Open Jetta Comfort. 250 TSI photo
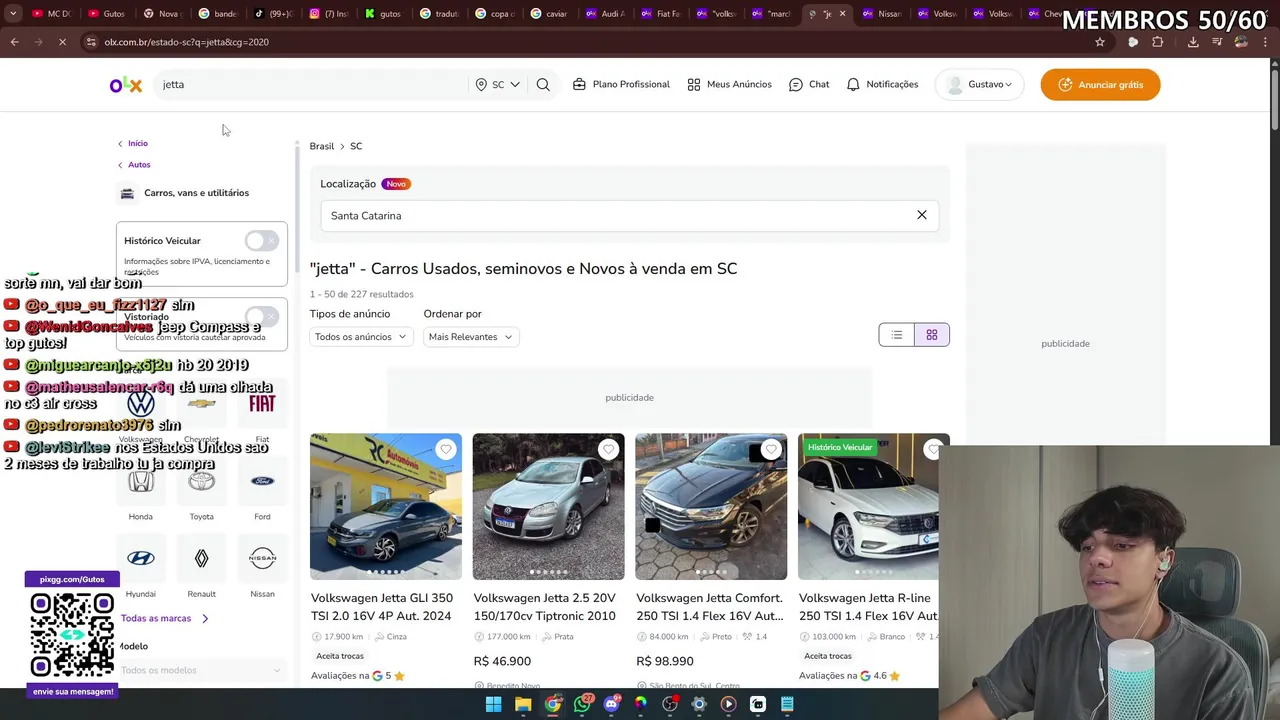This screenshot has width=1280, height=720. (x=711, y=507)
